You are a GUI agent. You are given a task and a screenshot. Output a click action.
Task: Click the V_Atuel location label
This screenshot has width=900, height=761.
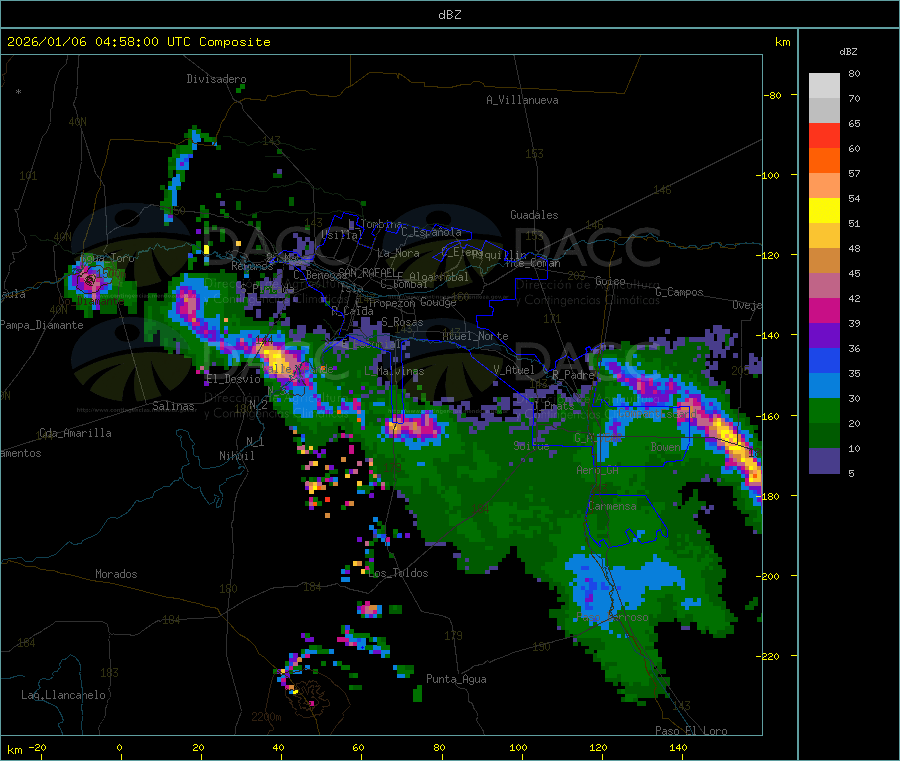[514, 370]
